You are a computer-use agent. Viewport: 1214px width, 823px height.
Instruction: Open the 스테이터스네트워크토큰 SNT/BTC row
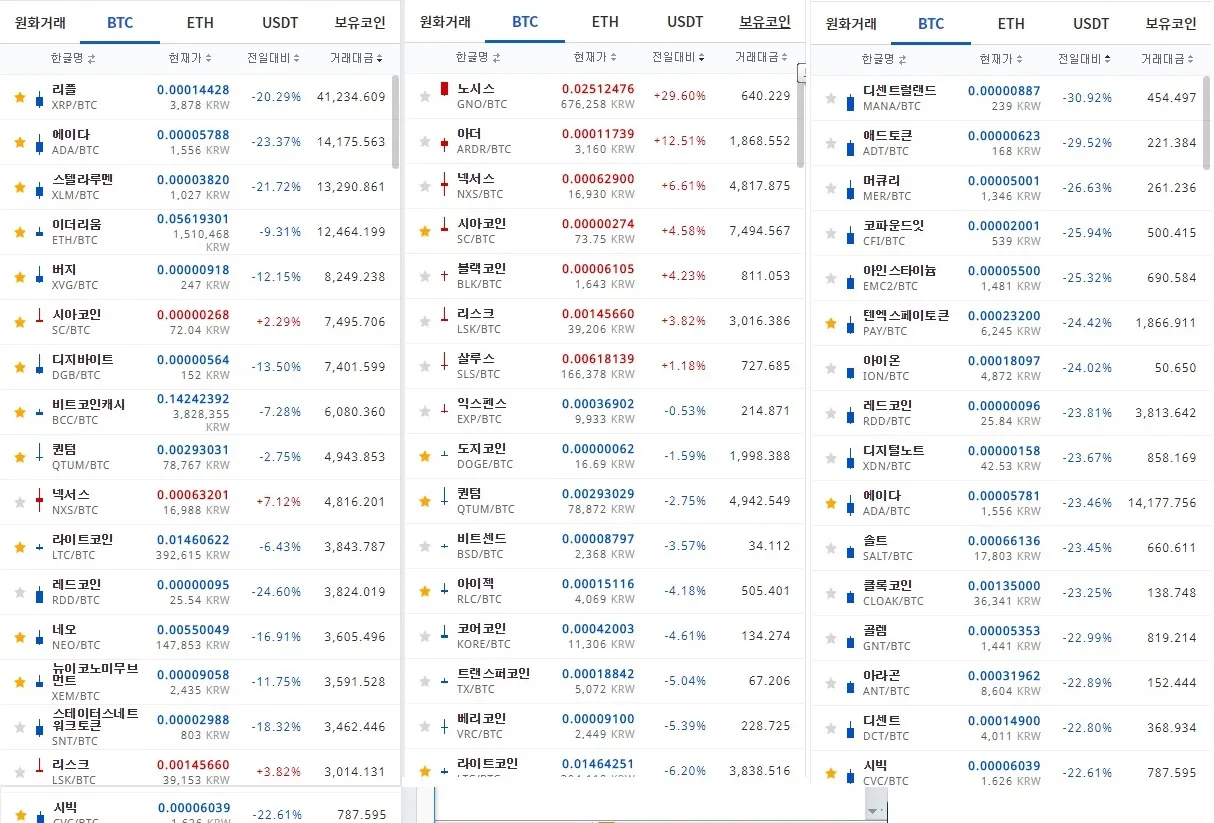pyautogui.click(x=198, y=727)
